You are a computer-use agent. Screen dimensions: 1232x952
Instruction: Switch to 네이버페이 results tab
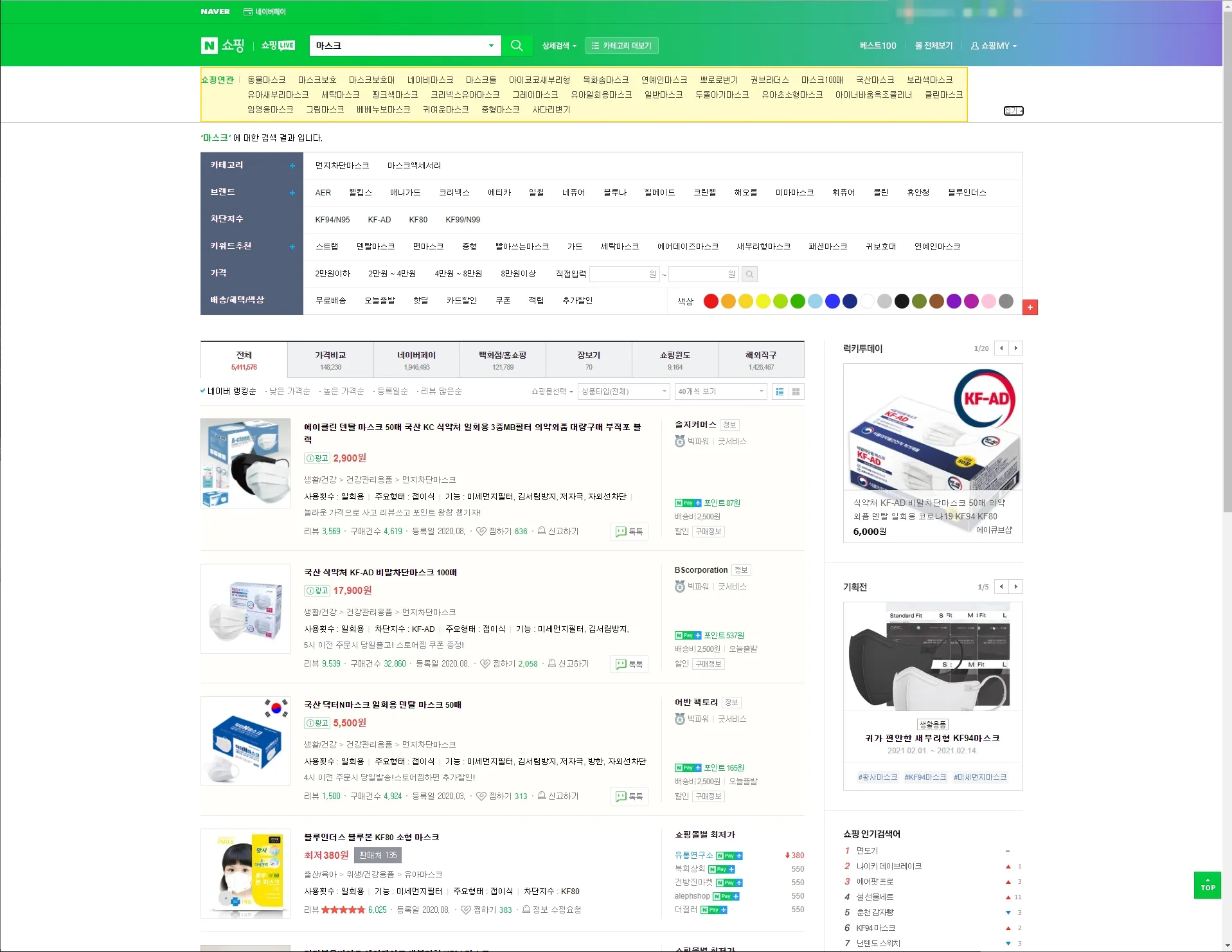(x=416, y=360)
